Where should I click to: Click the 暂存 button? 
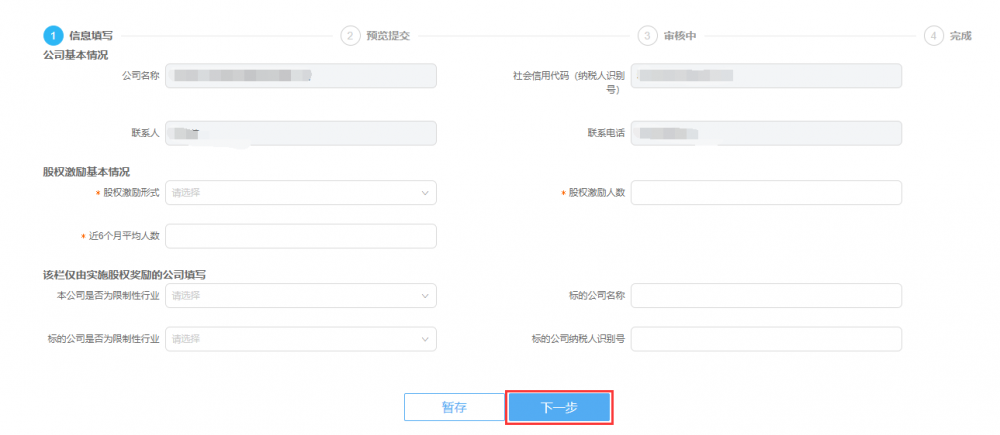(x=454, y=407)
